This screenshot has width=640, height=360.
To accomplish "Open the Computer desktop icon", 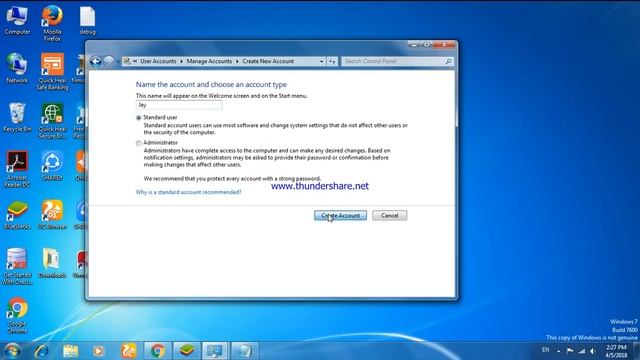I will click(x=17, y=20).
